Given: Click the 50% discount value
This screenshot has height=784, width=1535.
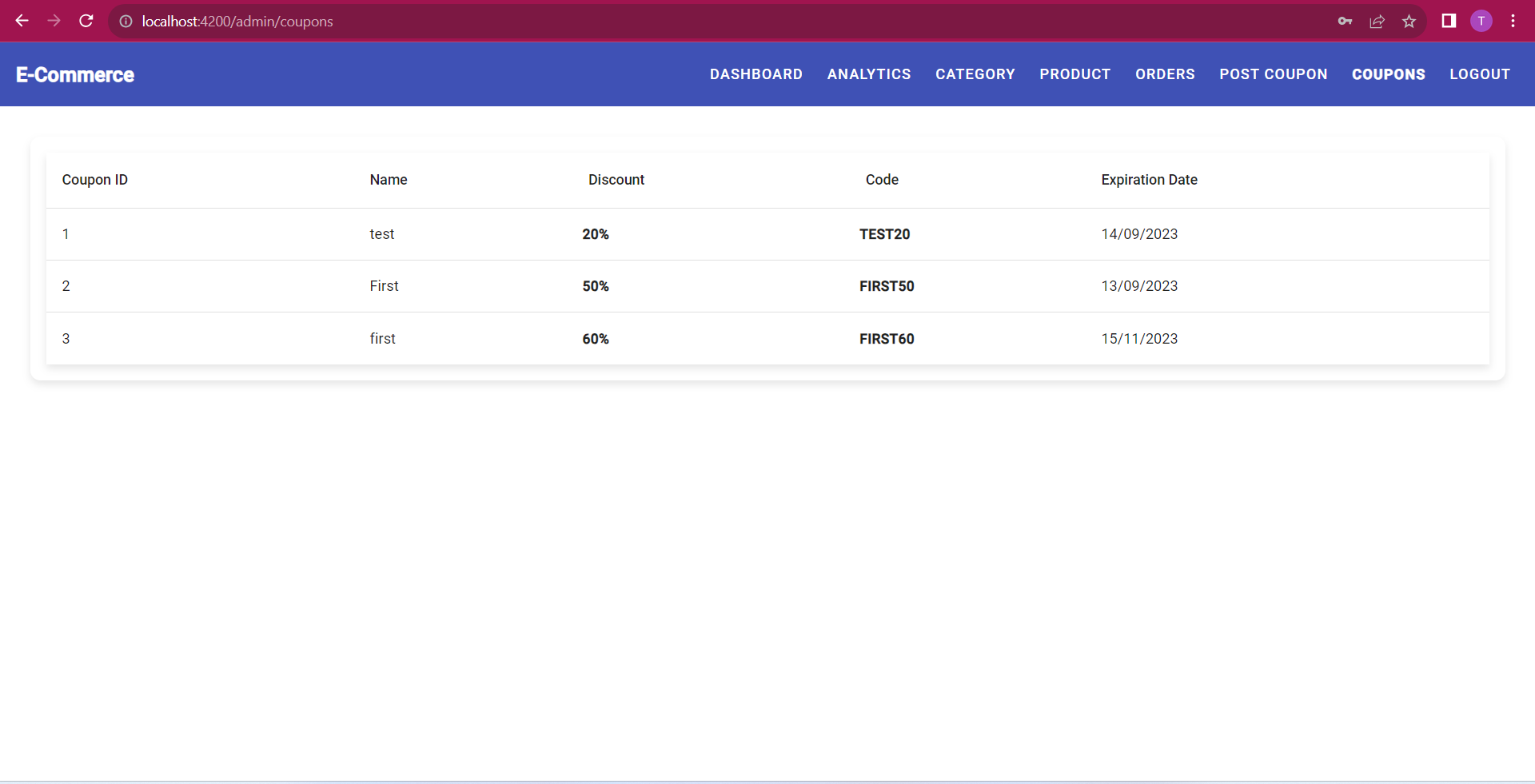Looking at the screenshot, I should coord(596,286).
